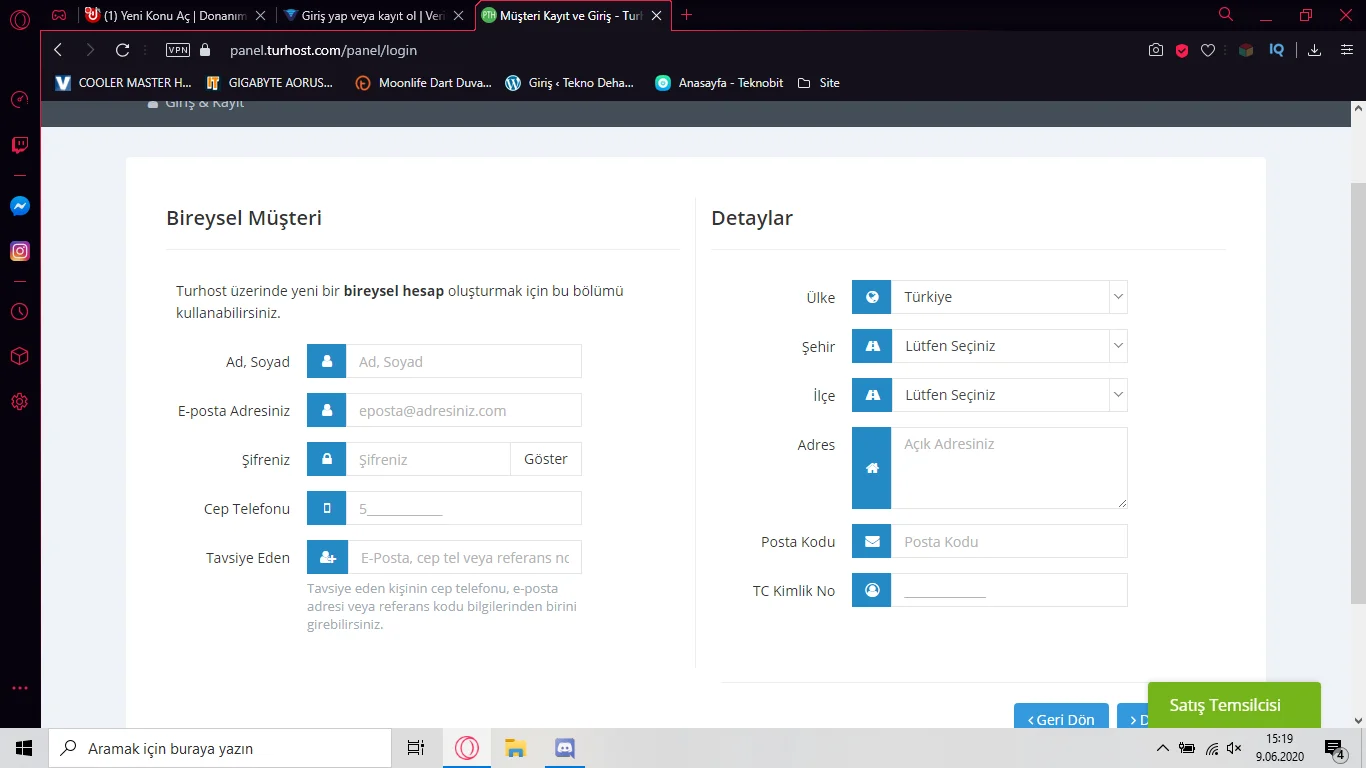Focus the Cep Telefonu input field

(x=463, y=508)
